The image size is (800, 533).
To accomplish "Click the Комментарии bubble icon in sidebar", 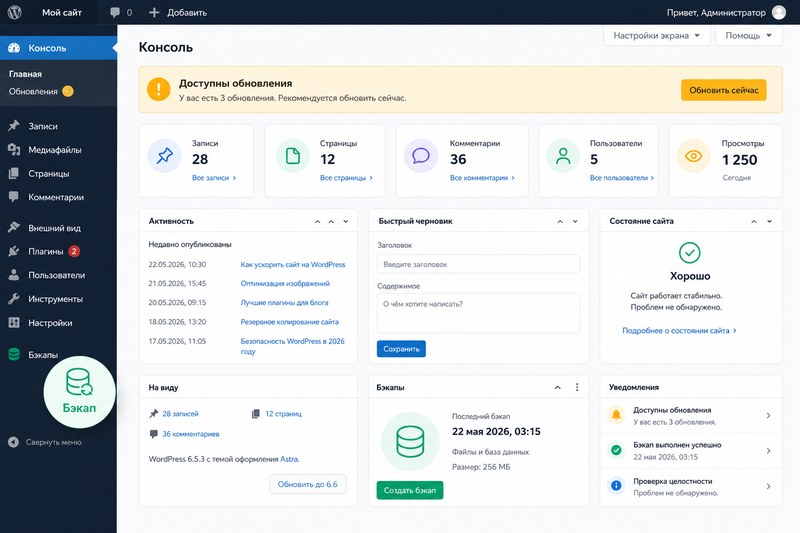I will pyautogui.click(x=14, y=197).
